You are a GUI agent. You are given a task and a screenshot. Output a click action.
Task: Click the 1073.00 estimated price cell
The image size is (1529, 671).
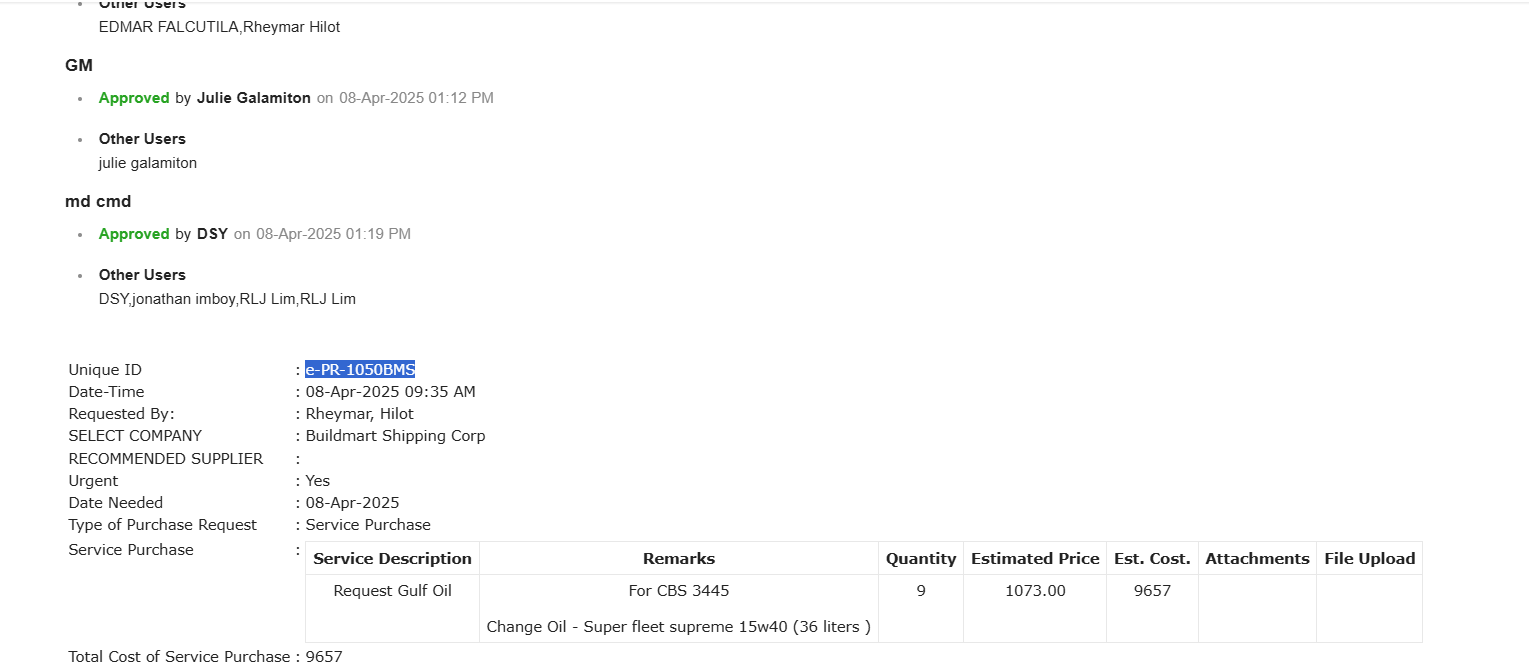pyautogui.click(x=1035, y=591)
